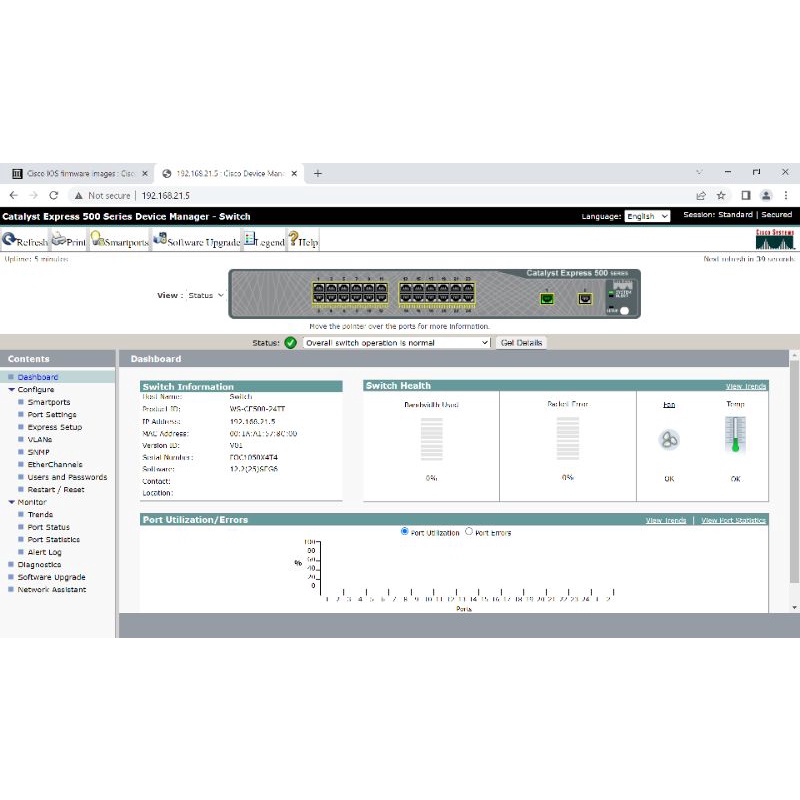Click the fan status icon
The width and height of the screenshot is (800, 800).
(x=669, y=439)
